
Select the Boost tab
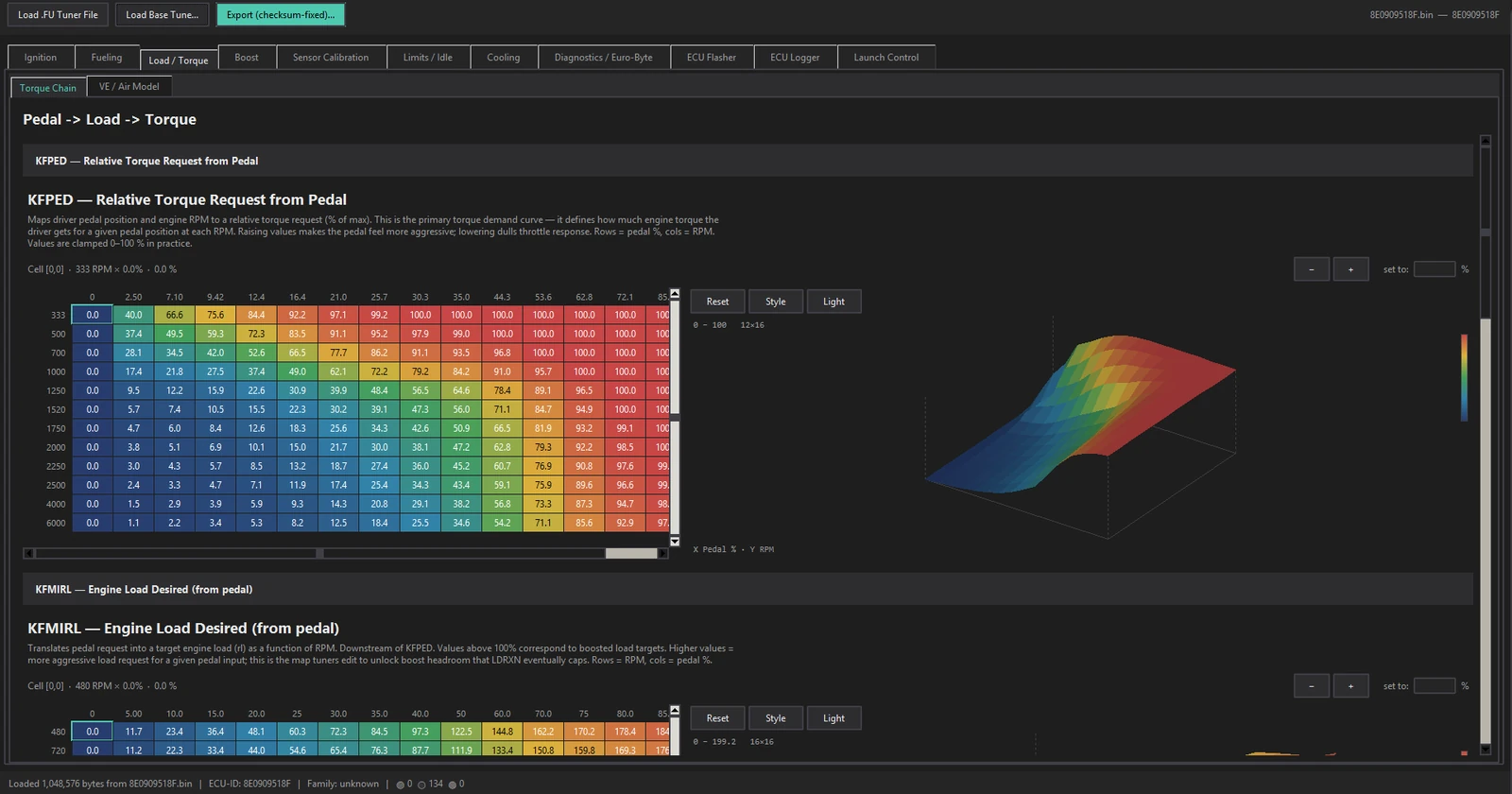click(x=247, y=58)
